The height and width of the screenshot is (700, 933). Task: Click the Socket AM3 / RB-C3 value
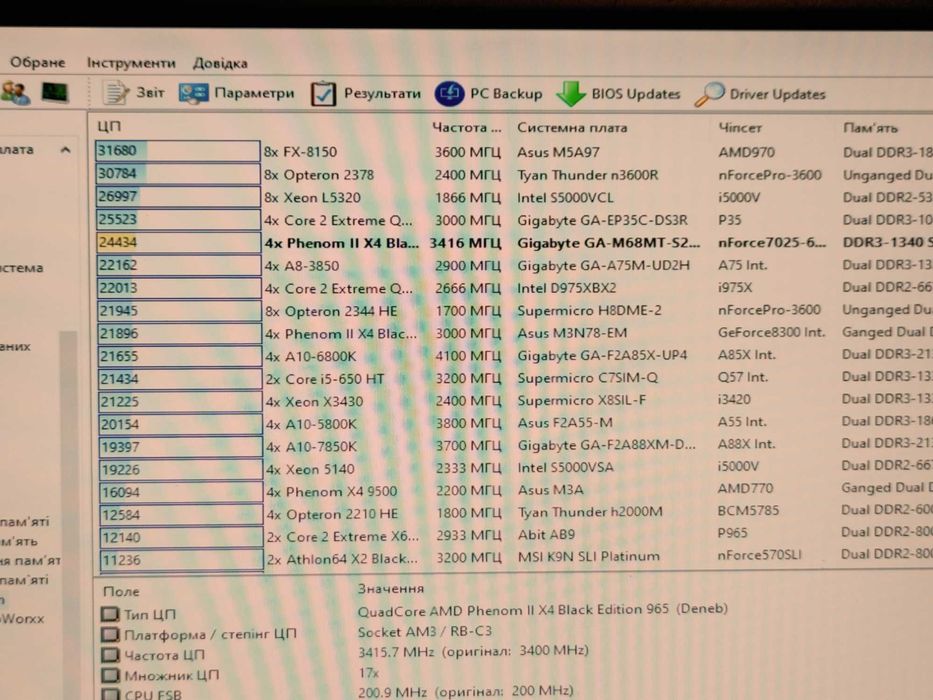click(424, 632)
